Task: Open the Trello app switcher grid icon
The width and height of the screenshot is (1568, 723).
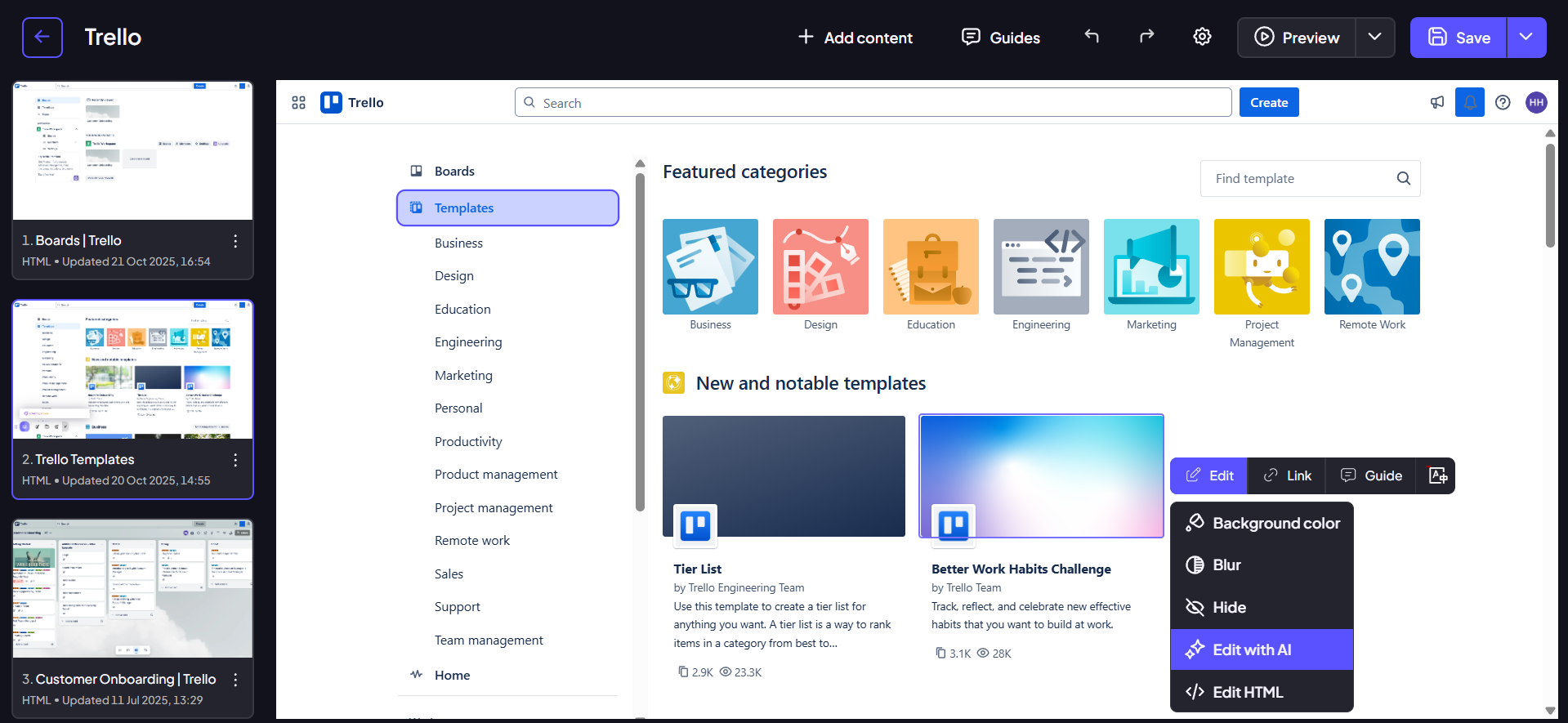Action: point(299,102)
